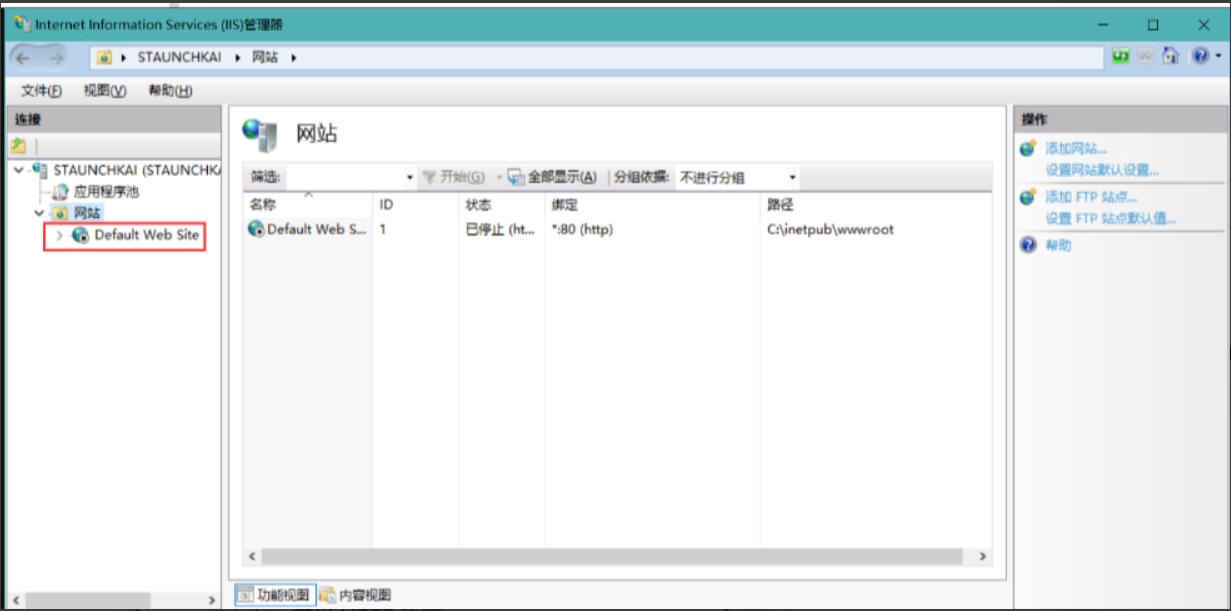Open the 视图(V) menu
The height and width of the screenshot is (611, 1231).
[105, 91]
